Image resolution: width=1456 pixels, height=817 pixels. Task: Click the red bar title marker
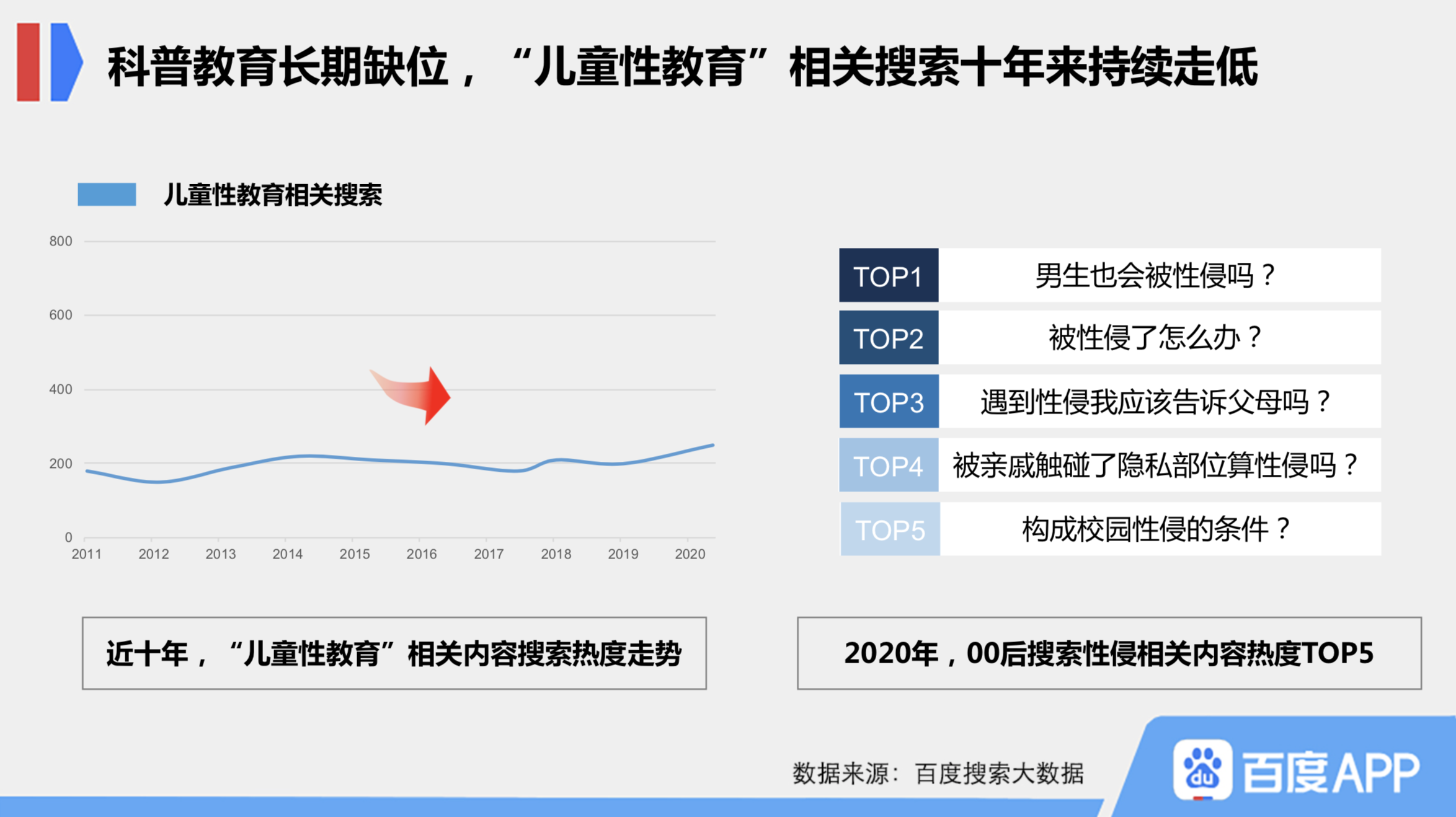click(x=28, y=62)
